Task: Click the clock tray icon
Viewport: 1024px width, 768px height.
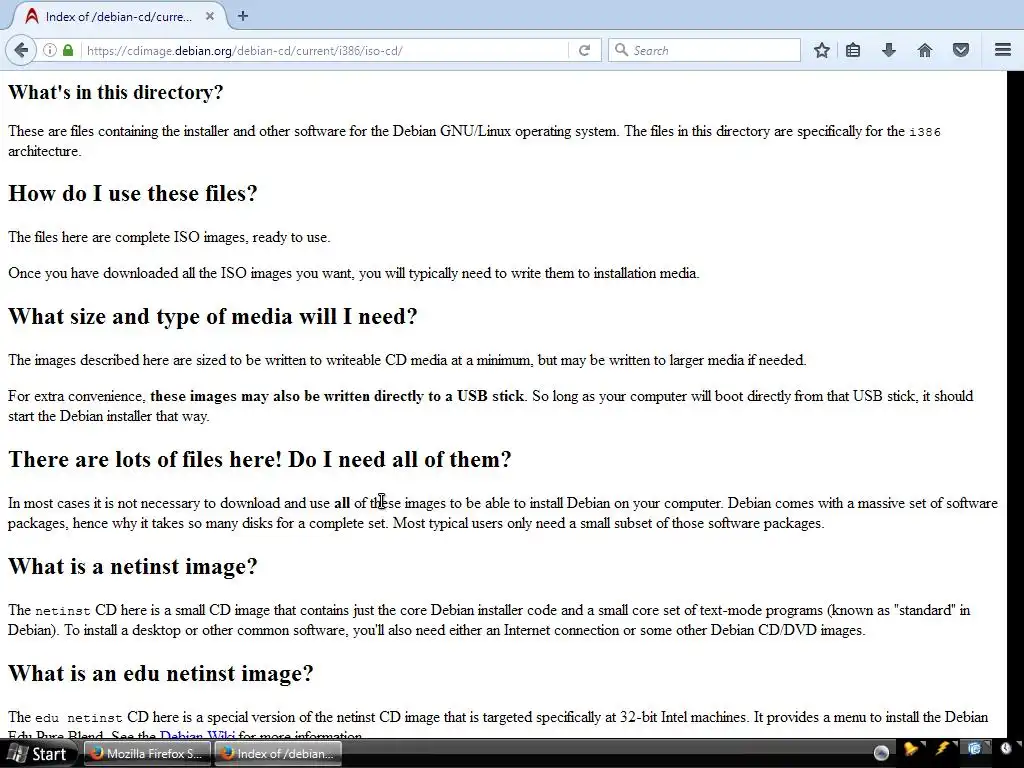Action: 1006,749
